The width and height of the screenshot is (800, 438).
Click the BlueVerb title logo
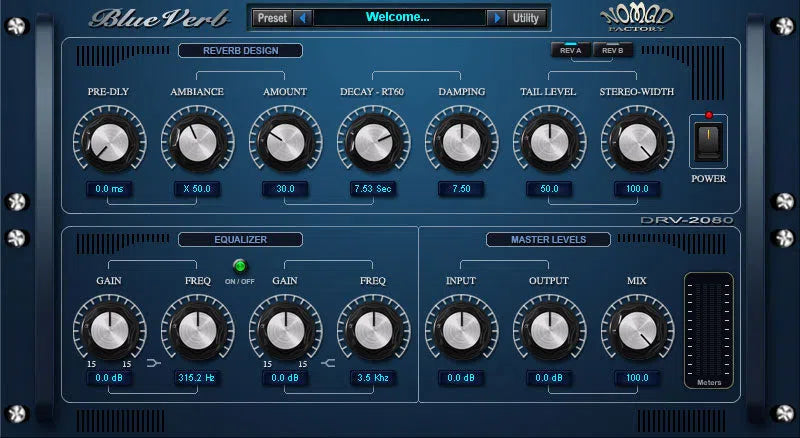tap(147, 17)
